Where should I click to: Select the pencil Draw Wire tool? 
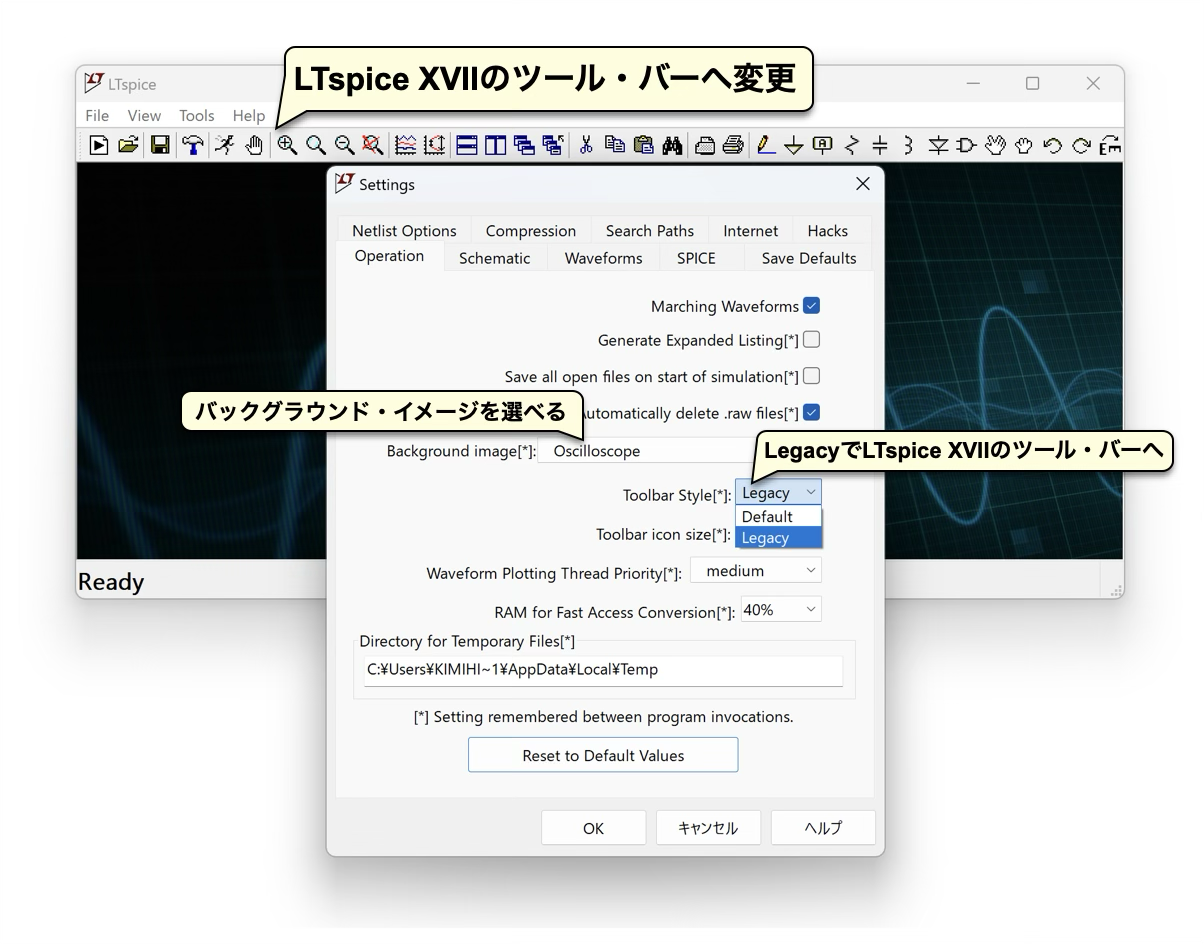coord(766,145)
